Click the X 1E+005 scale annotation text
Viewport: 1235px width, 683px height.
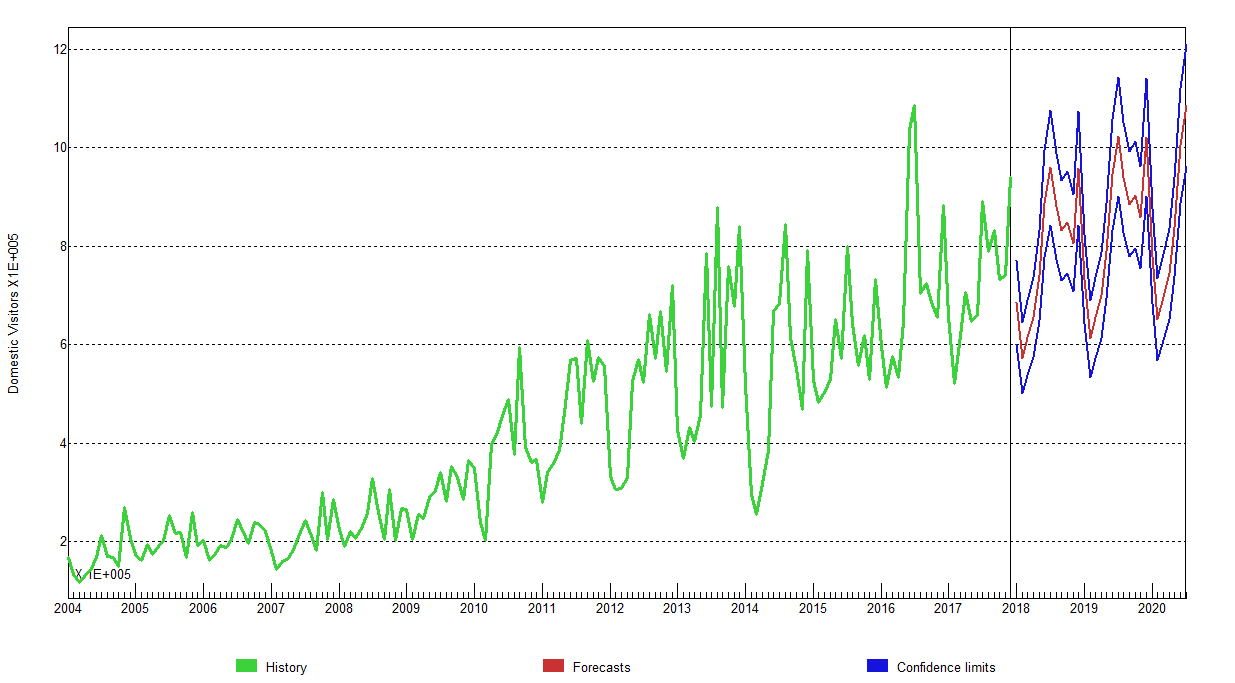point(102,574)
